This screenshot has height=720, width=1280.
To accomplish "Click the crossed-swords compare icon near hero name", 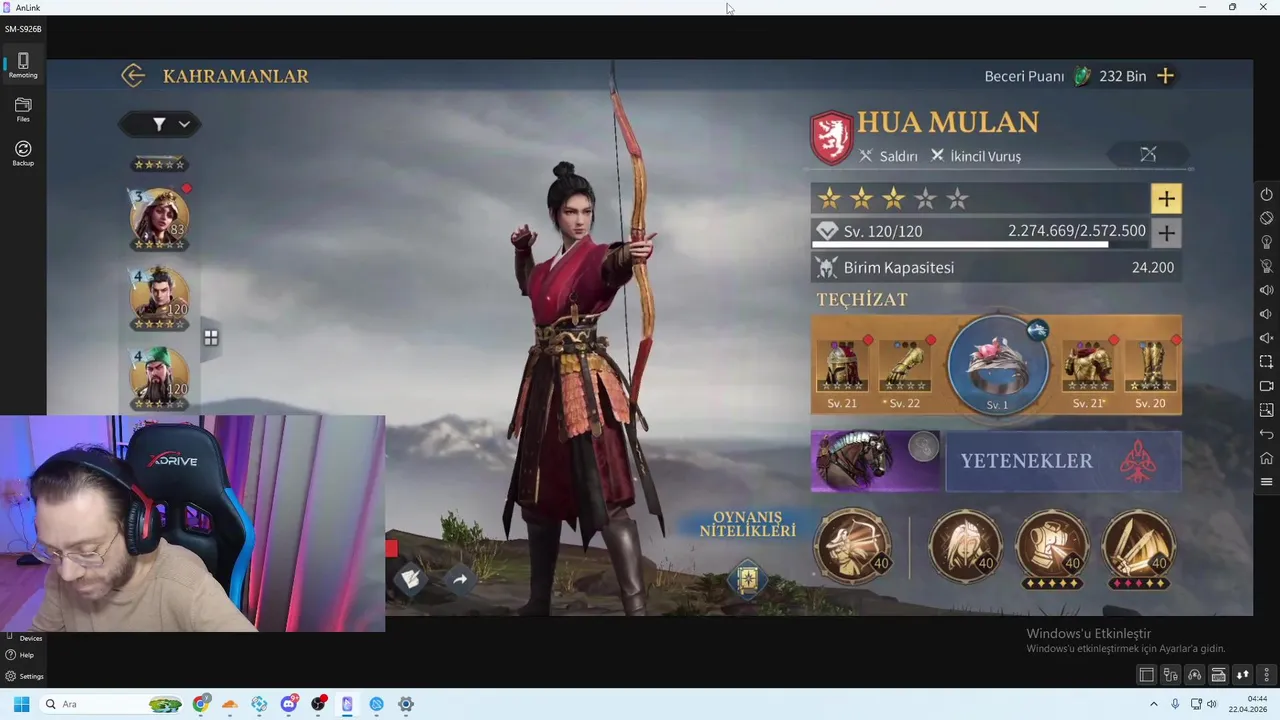I will click(1148, 154).
